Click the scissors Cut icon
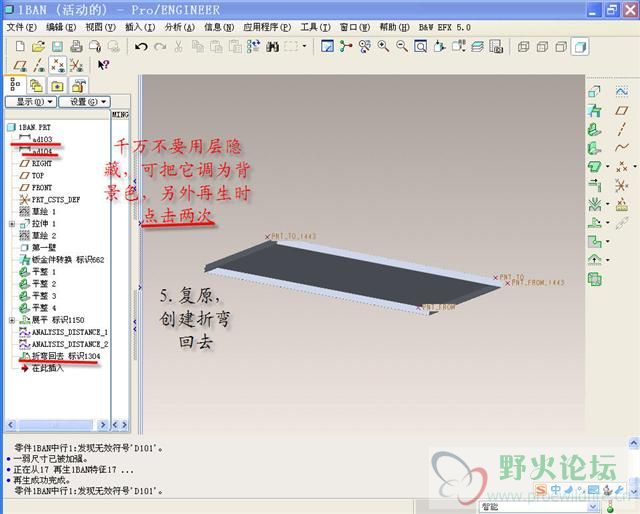Image resolution: width=640 pixels, height=514 pixels. point(178,47)
